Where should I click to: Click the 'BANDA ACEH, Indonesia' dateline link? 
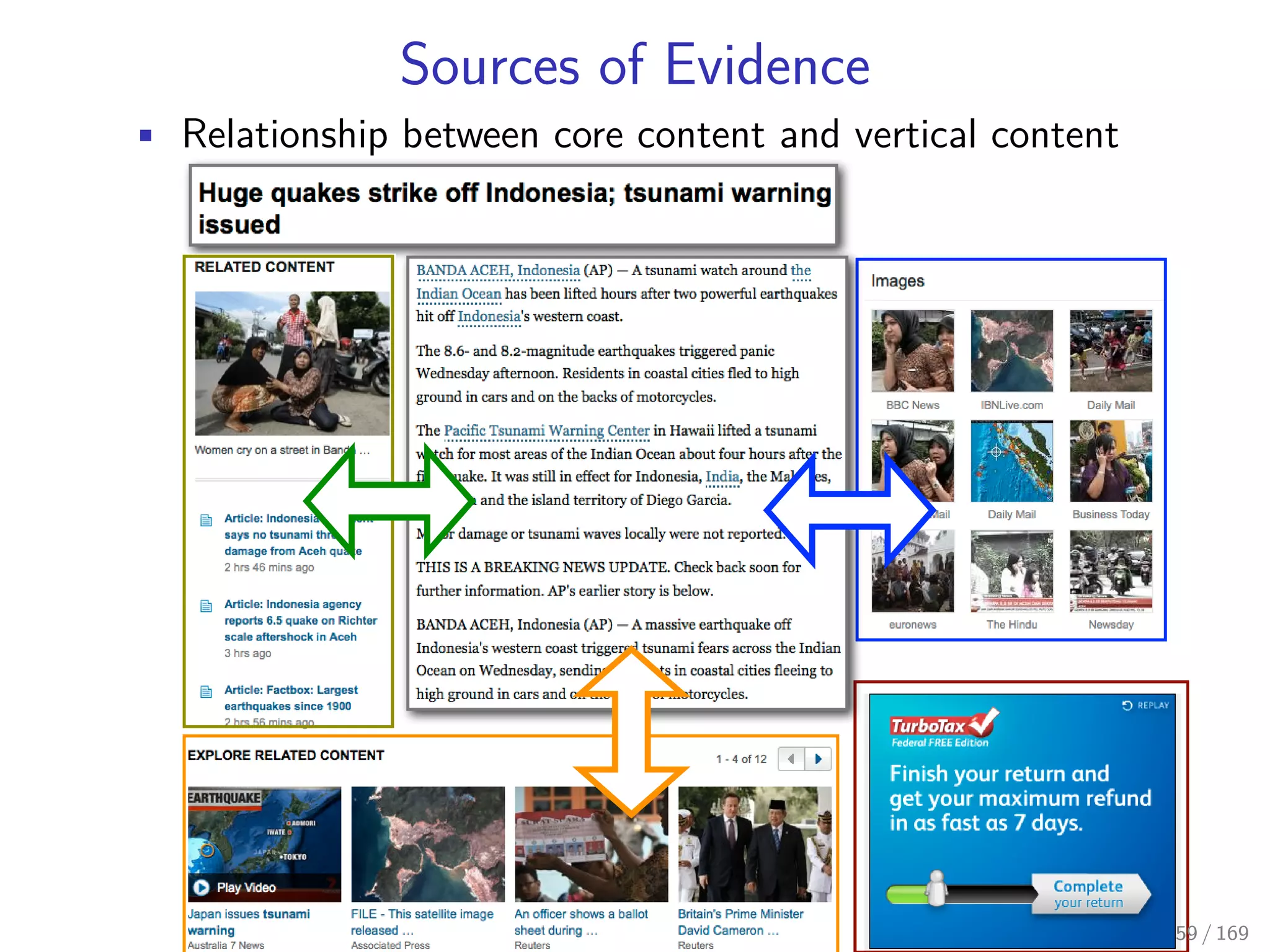click(x=498, y=271)
